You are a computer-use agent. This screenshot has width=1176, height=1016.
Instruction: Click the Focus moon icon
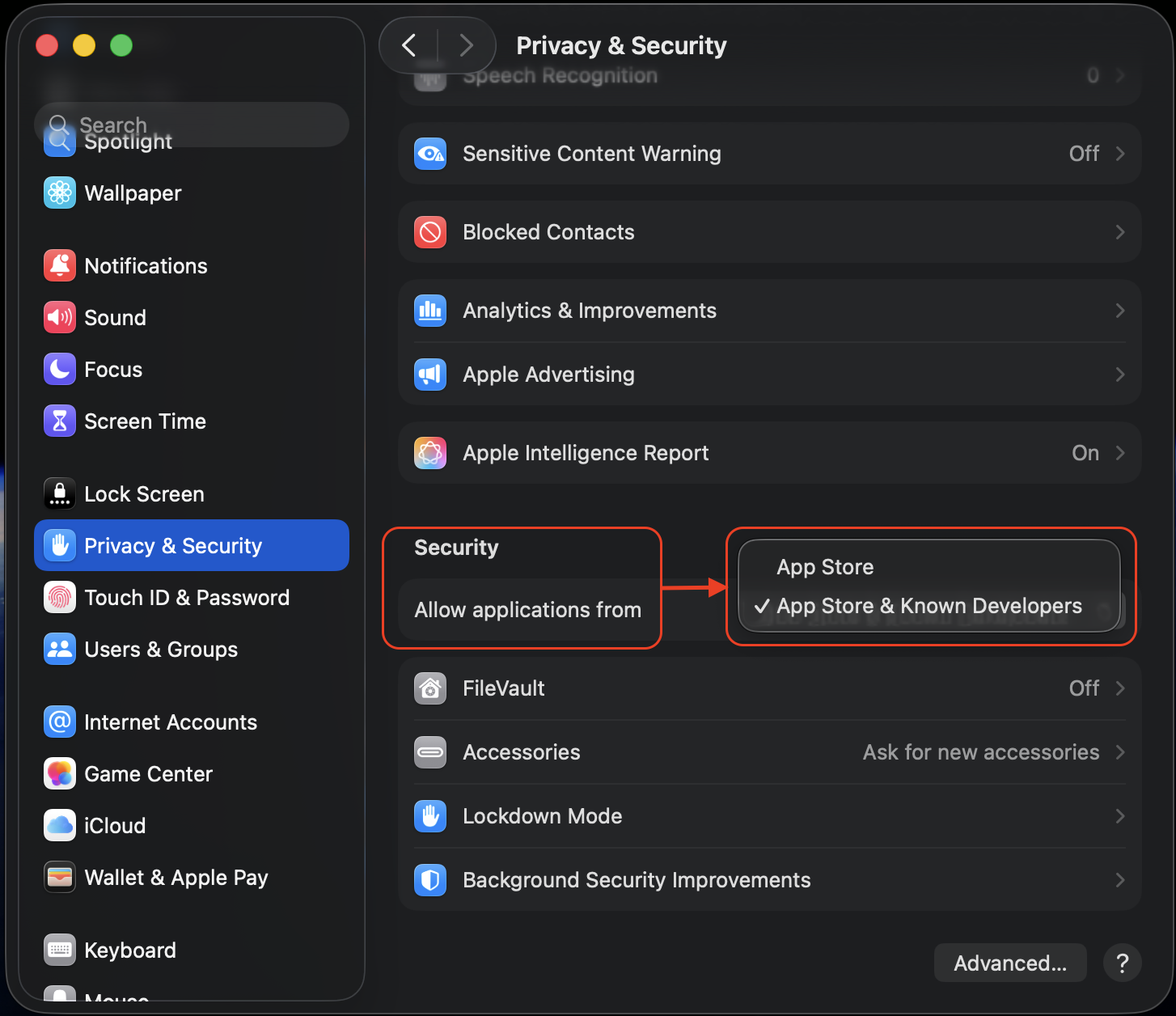(x=60, y=369)
